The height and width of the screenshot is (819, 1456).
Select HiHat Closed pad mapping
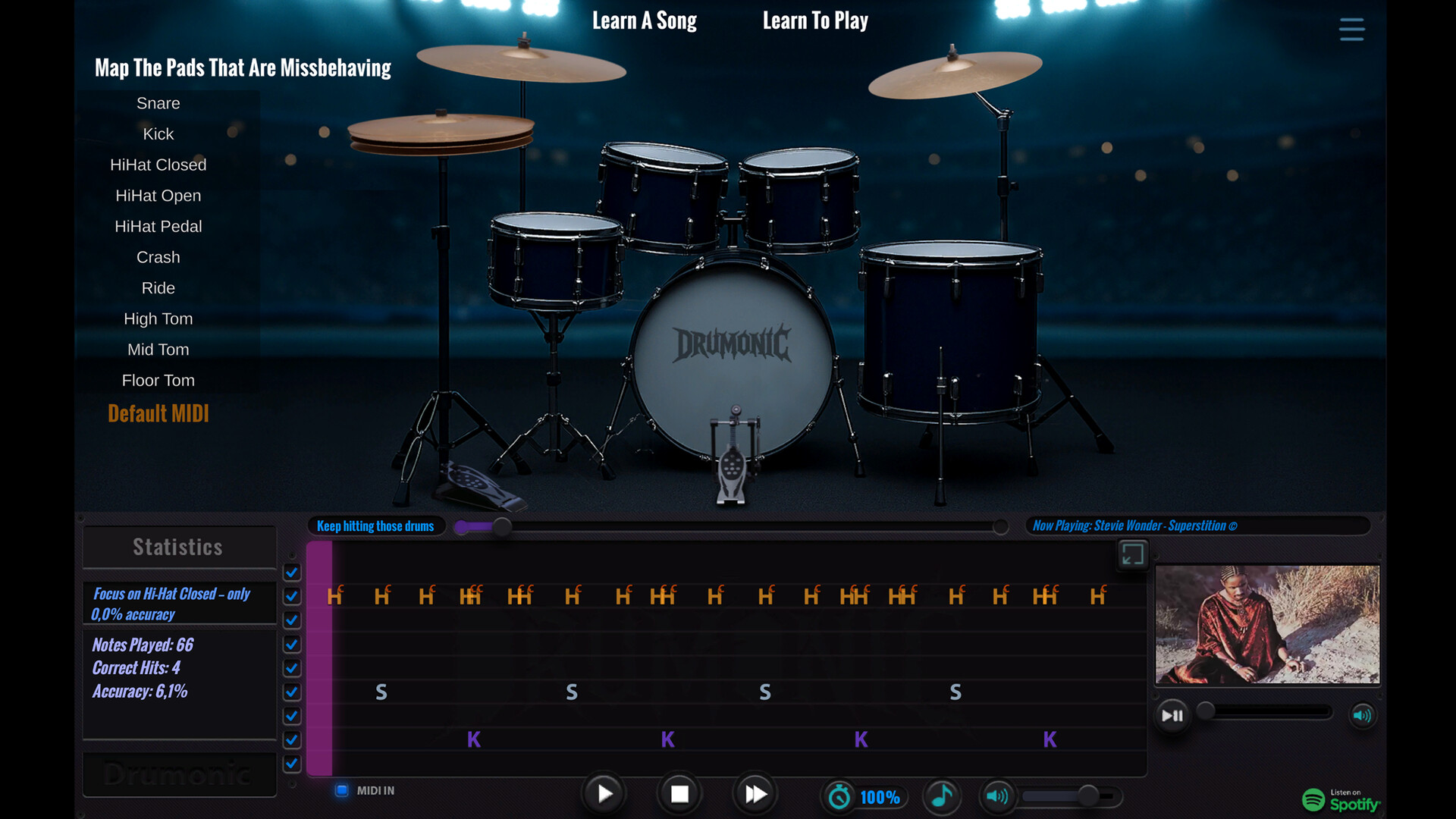pos(158,165)
